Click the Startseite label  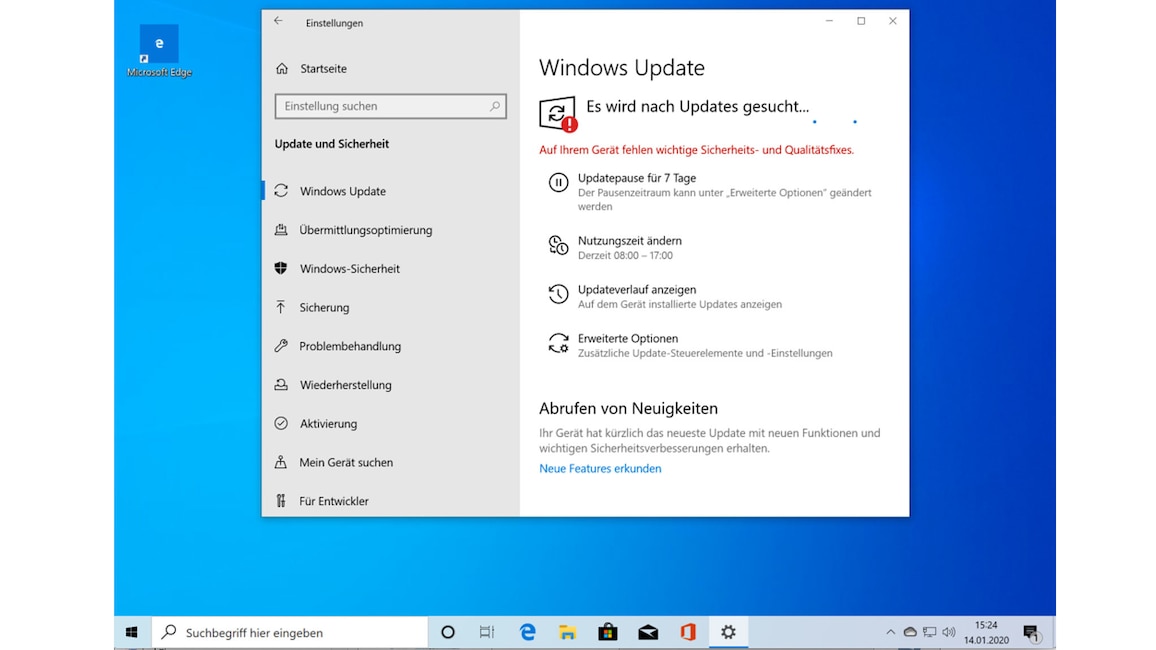pyautogui.click(x=323, y=69)
